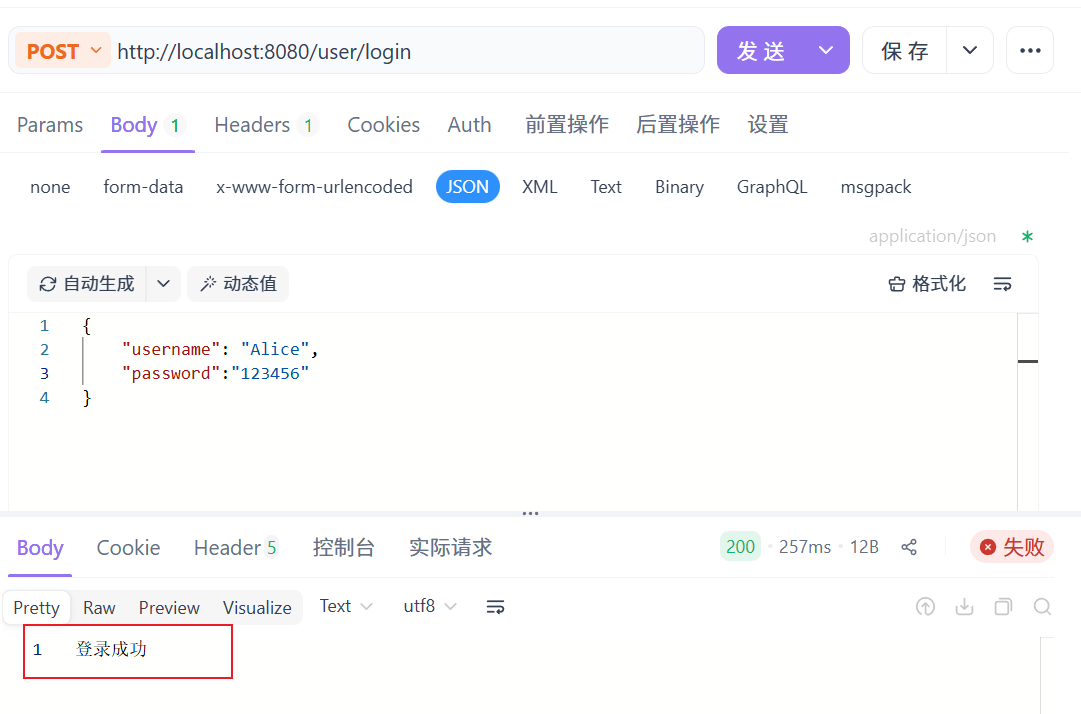The height and width of the screenshot is (714, 1081).
Task: Open the response Cookie tab
Action: [128, 548]
